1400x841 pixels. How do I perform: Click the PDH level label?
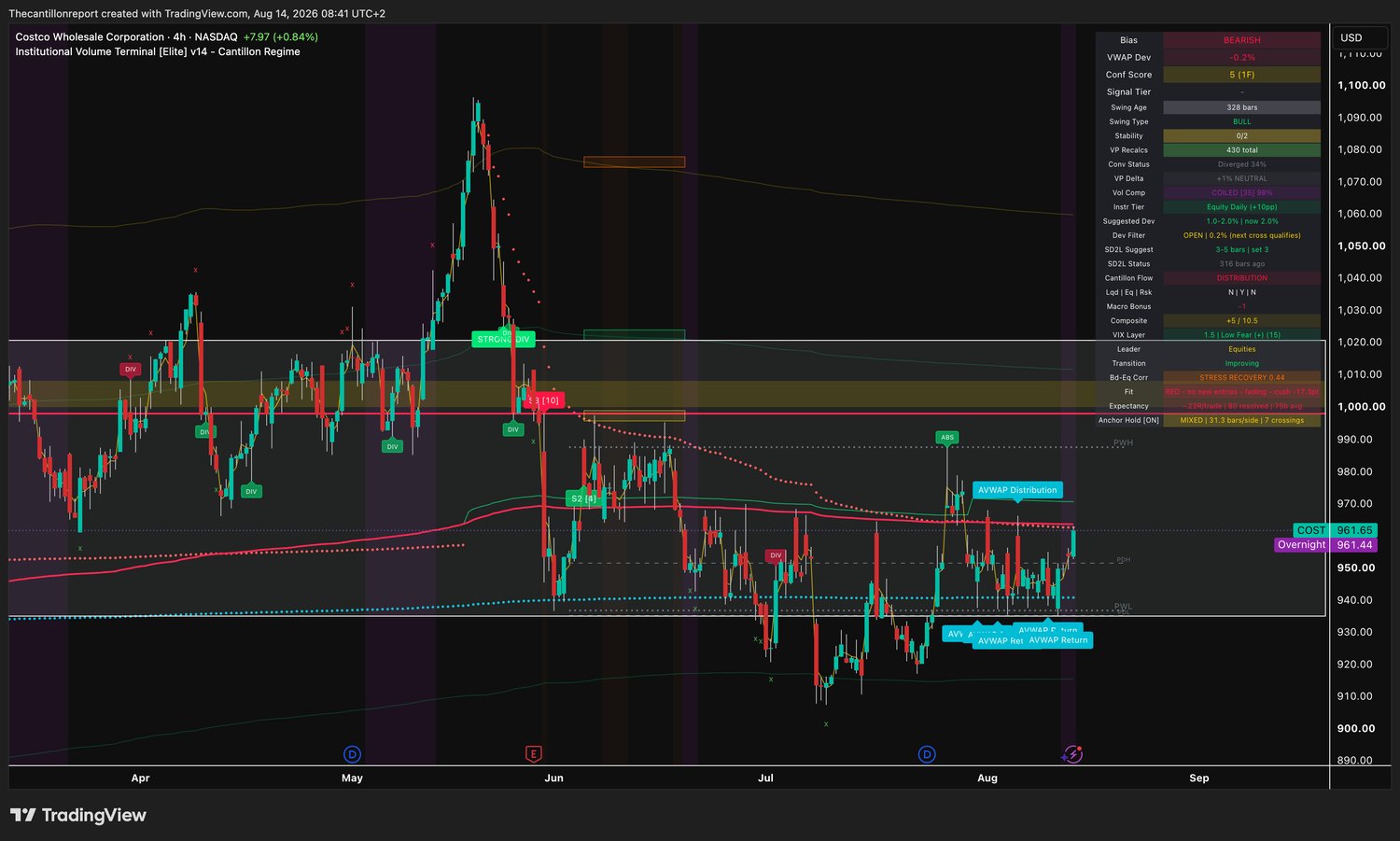pyautogui.click(x=1123, y=560)
